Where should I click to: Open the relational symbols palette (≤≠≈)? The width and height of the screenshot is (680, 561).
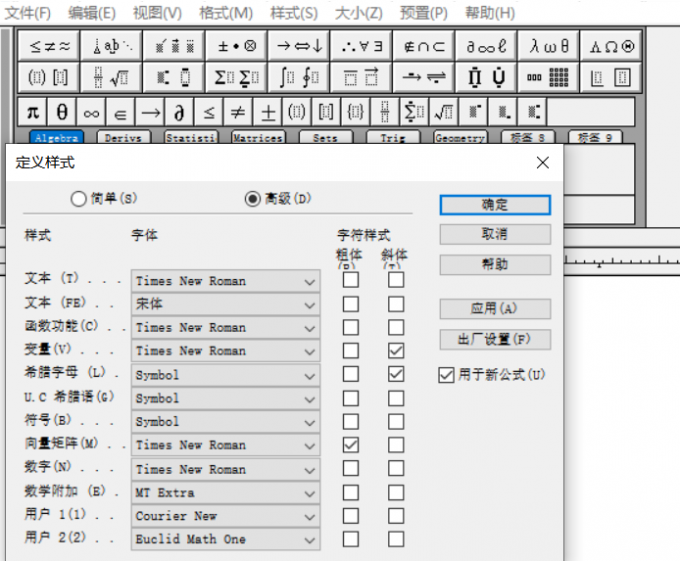[x=49, y=46]
